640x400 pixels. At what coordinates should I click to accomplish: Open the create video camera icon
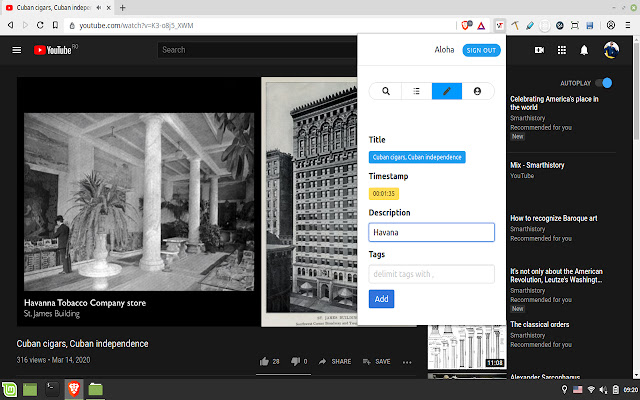[540, 50]
